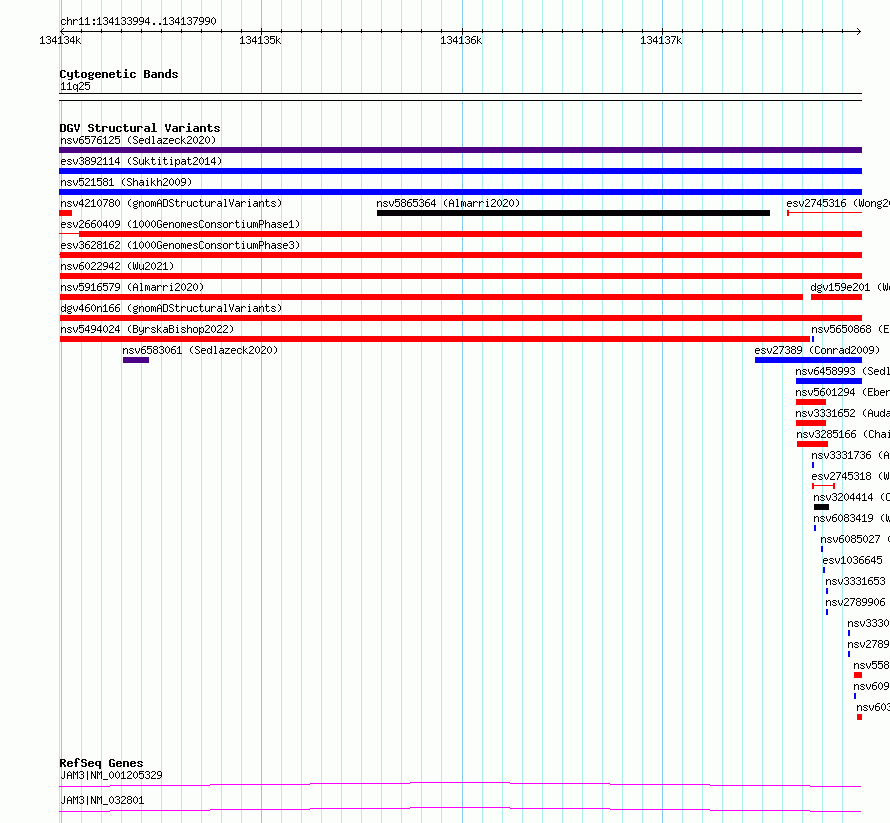Screen dimensions: 890x823
Task: Open the dgv159e201 variant label
Action: (x=850, y=287)
